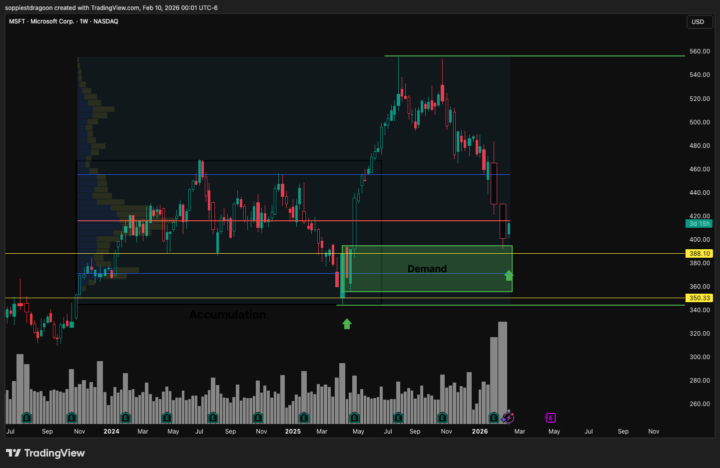Click the creator credit line at top
720x468 pixels.
click(x=111, y=7)
